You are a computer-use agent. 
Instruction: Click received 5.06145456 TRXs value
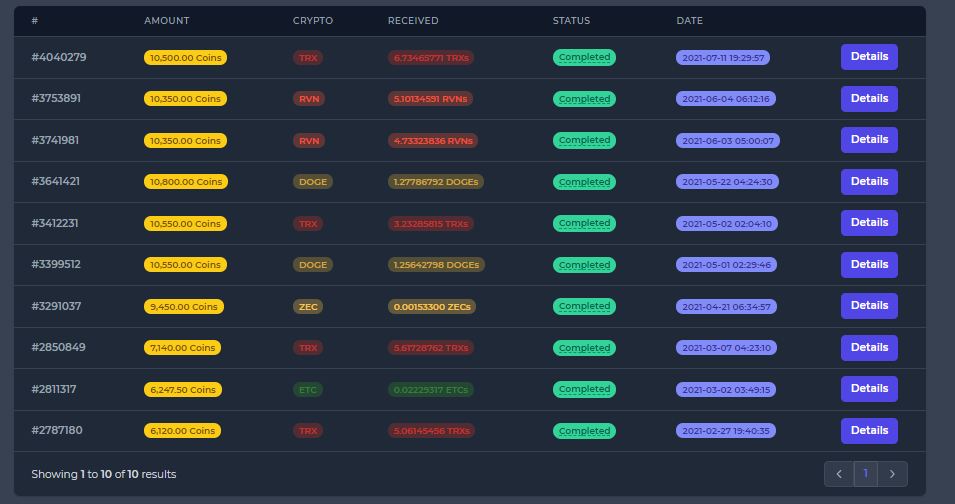pyautogui.click(x=432, y=431)
